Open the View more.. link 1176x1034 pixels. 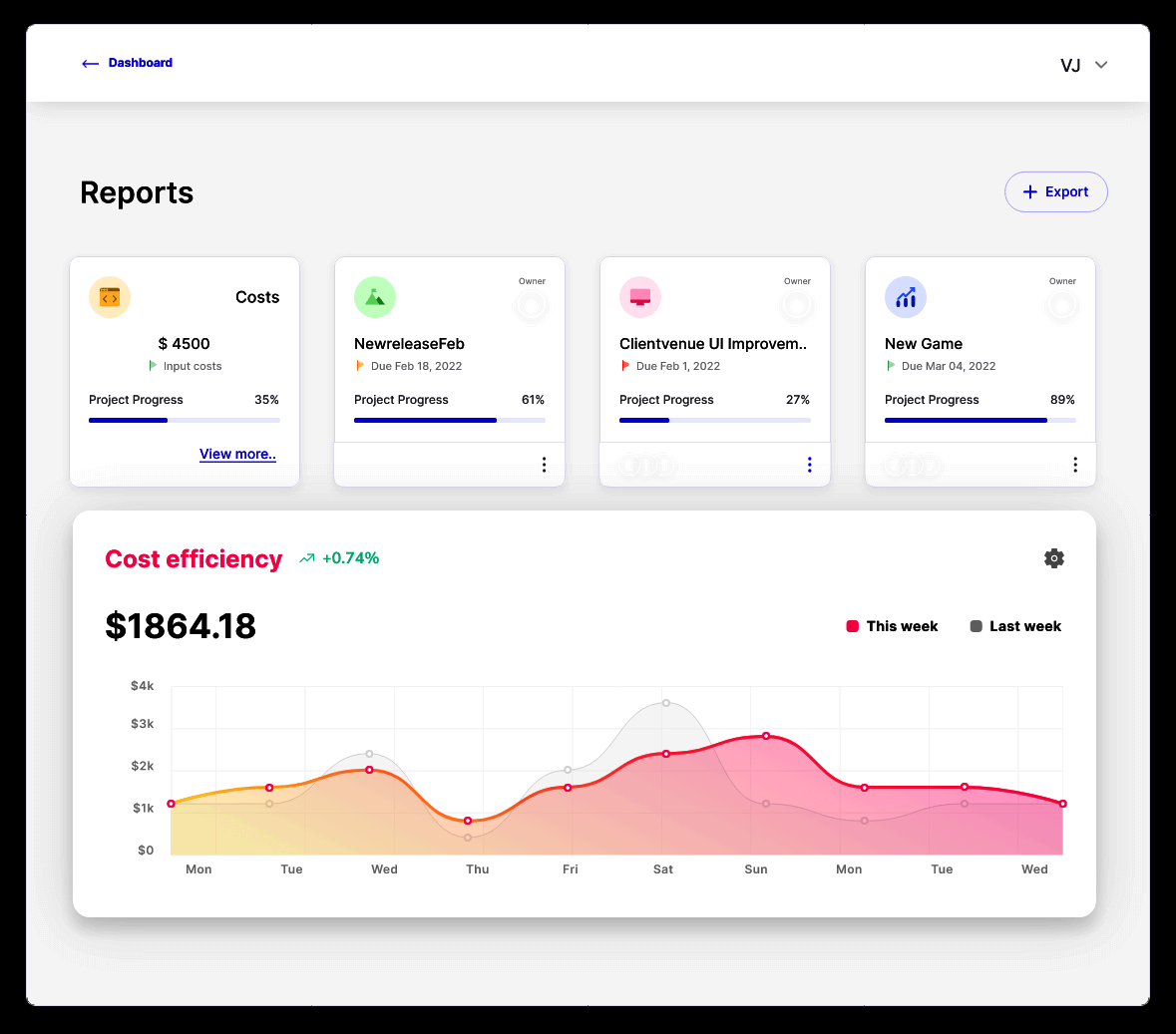[237, 455]
